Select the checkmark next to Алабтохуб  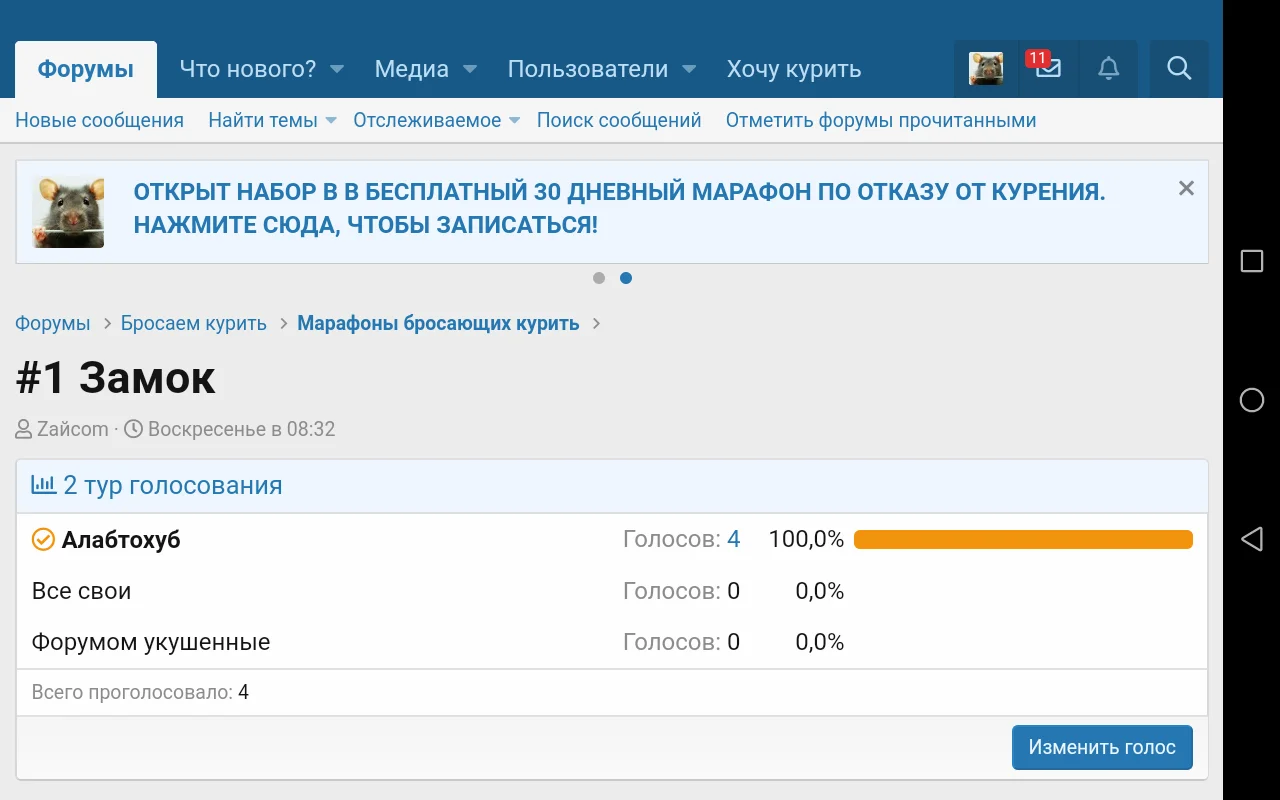click(42, 538)
